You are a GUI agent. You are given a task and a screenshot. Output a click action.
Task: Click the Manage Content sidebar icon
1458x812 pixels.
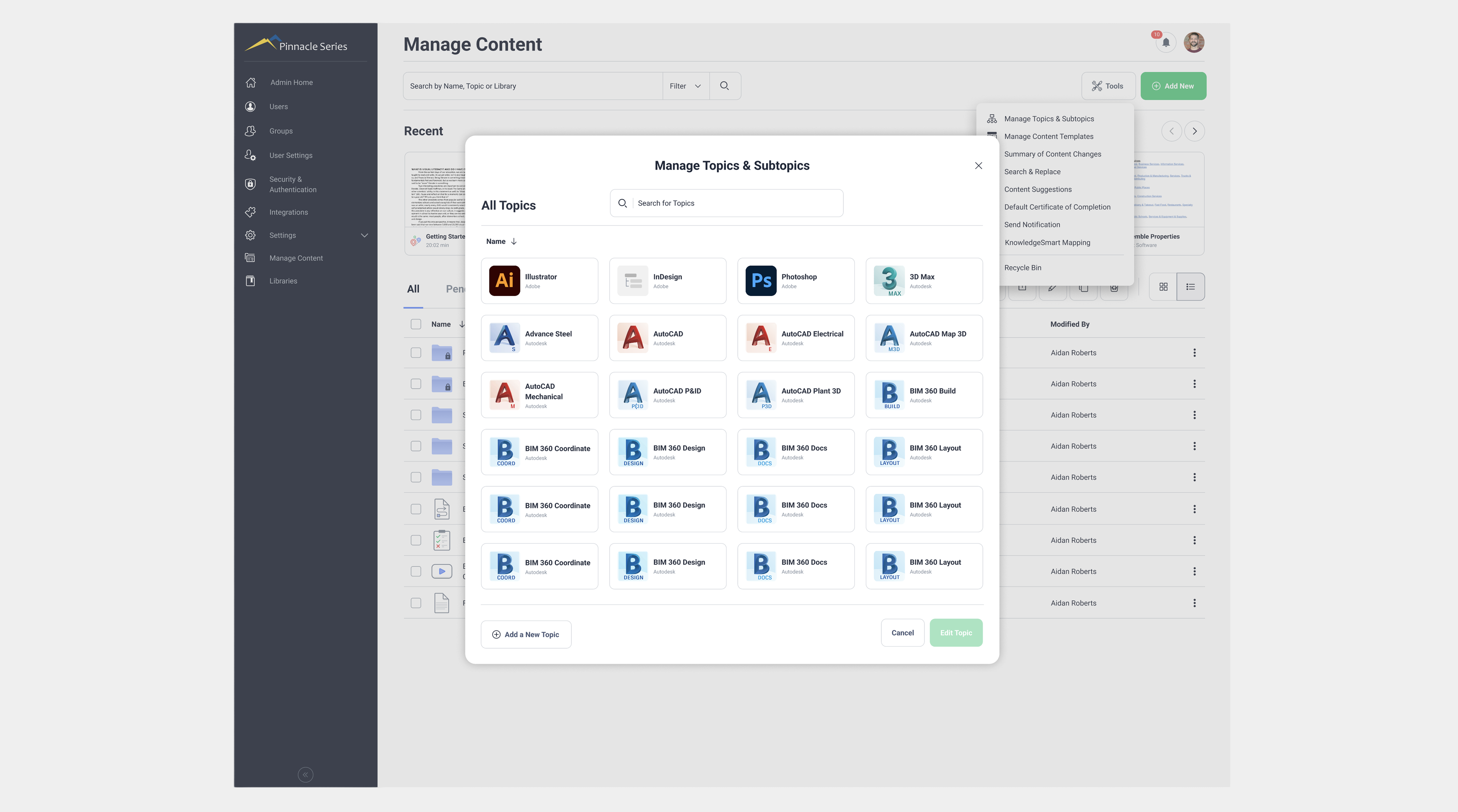coord(250,258)
